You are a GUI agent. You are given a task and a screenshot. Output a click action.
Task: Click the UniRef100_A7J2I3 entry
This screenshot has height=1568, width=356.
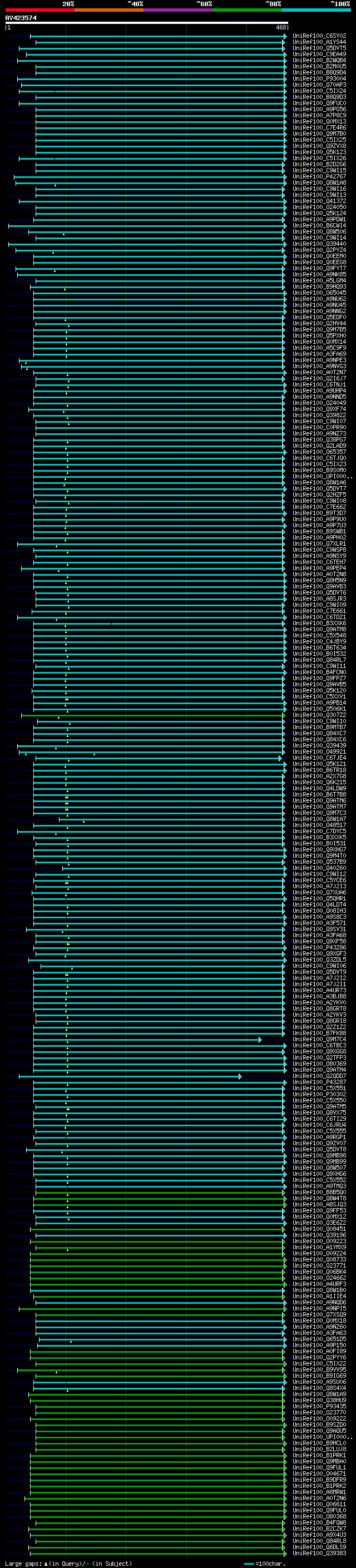pyautogui.click(x=319, y=886)
